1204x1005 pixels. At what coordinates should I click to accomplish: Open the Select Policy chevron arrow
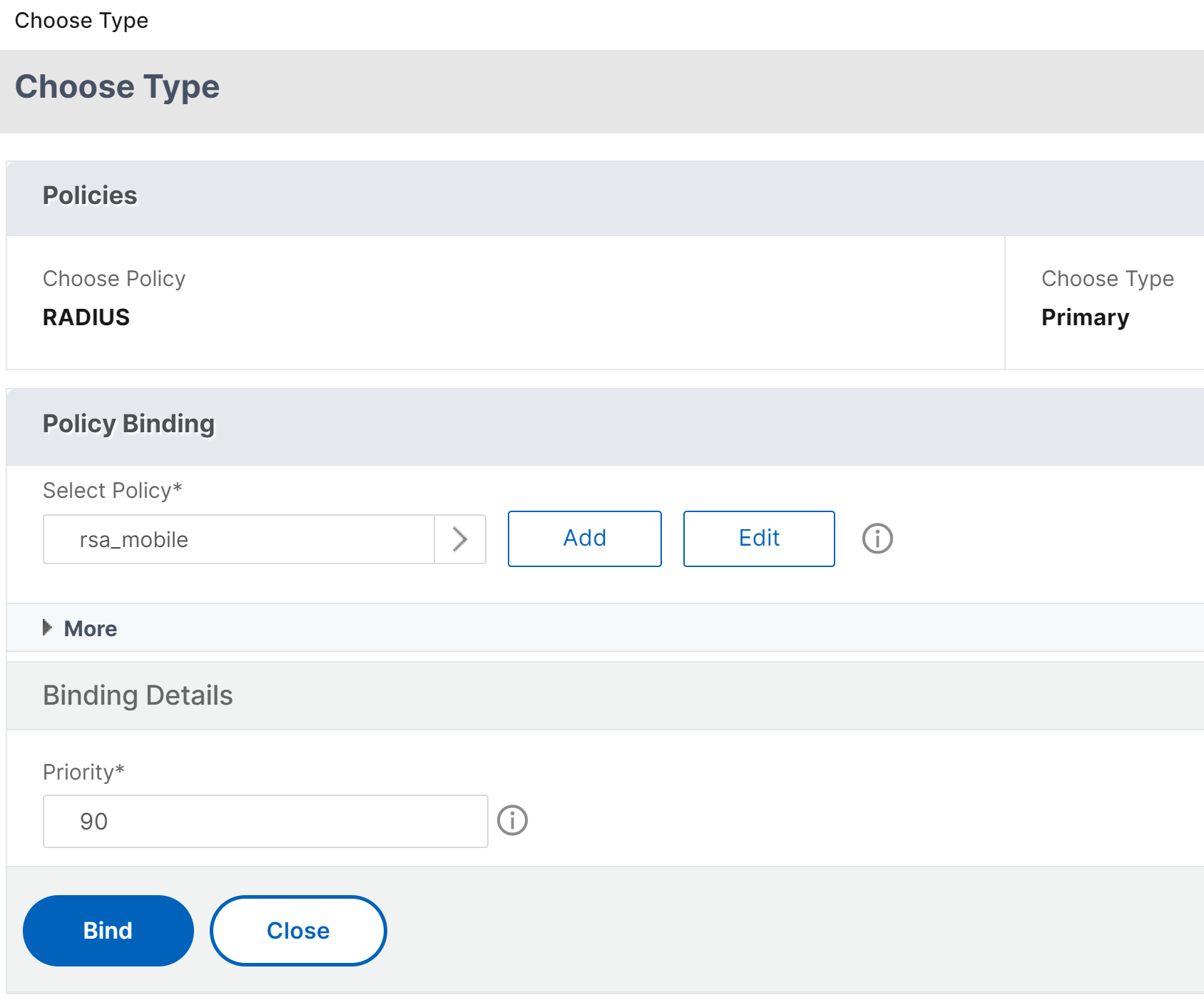pos(460,539)
